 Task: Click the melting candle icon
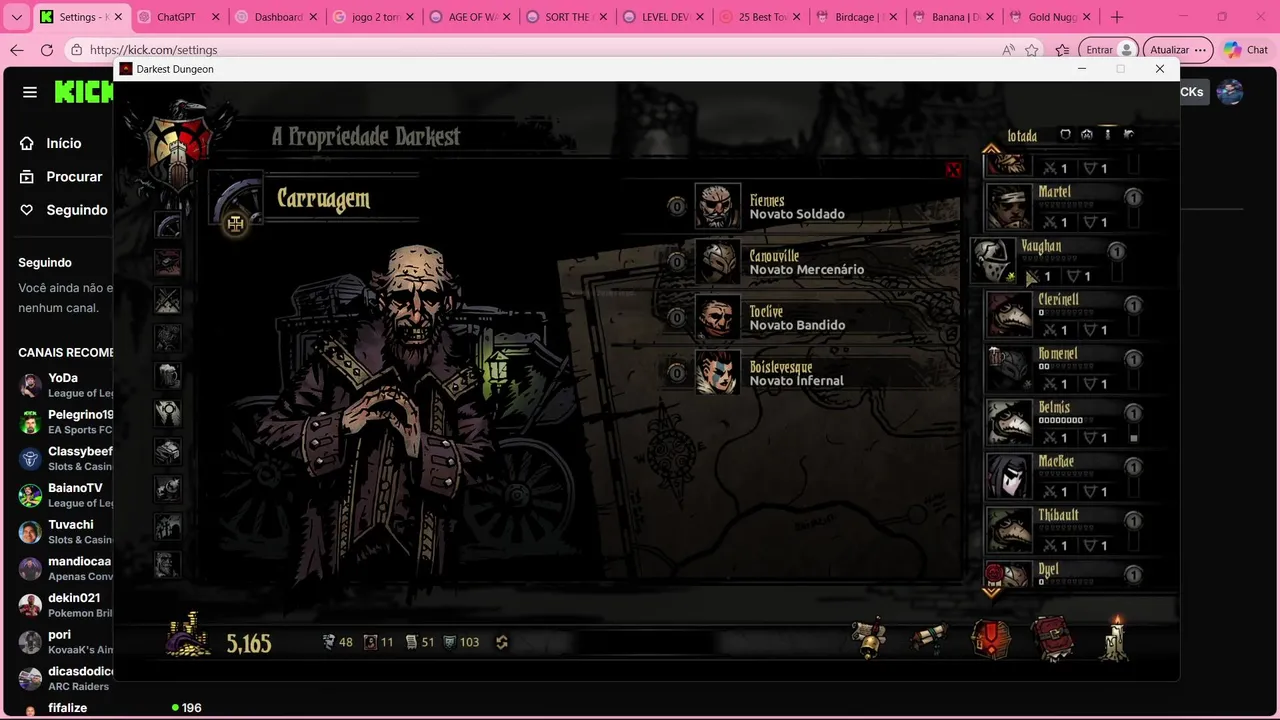coord(1116,638)
